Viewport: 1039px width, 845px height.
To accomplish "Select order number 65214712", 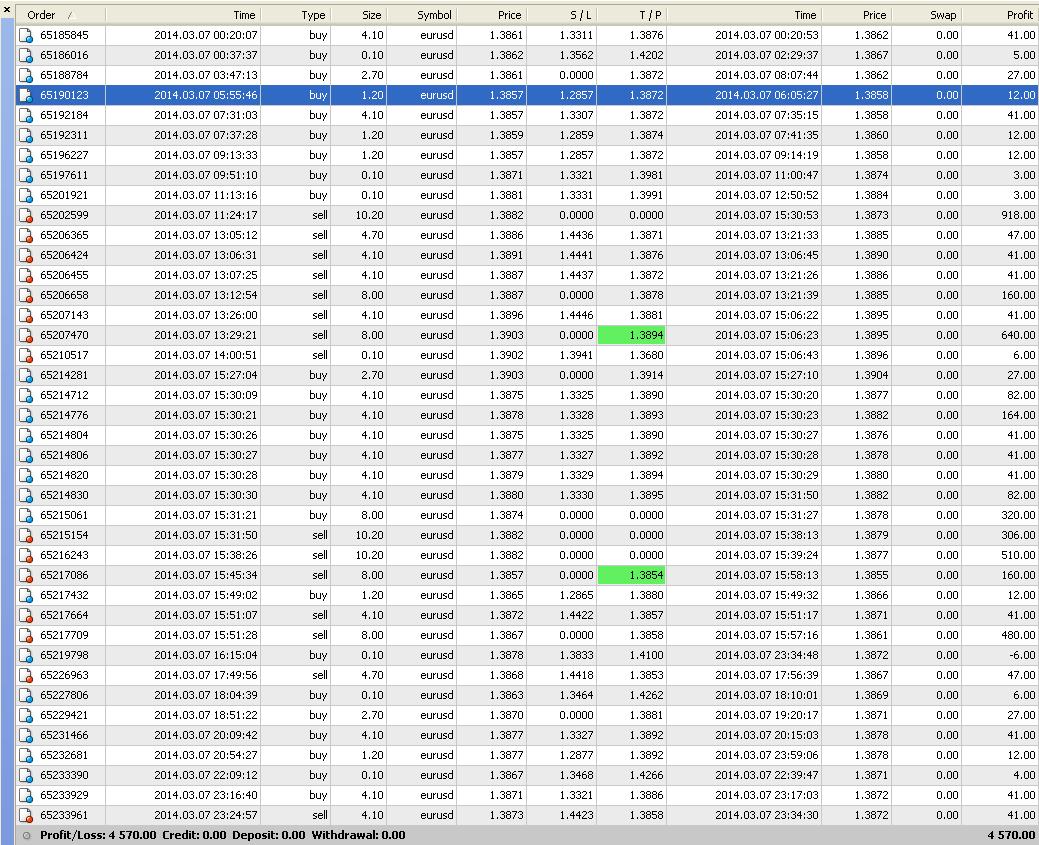I will [64, 395].
